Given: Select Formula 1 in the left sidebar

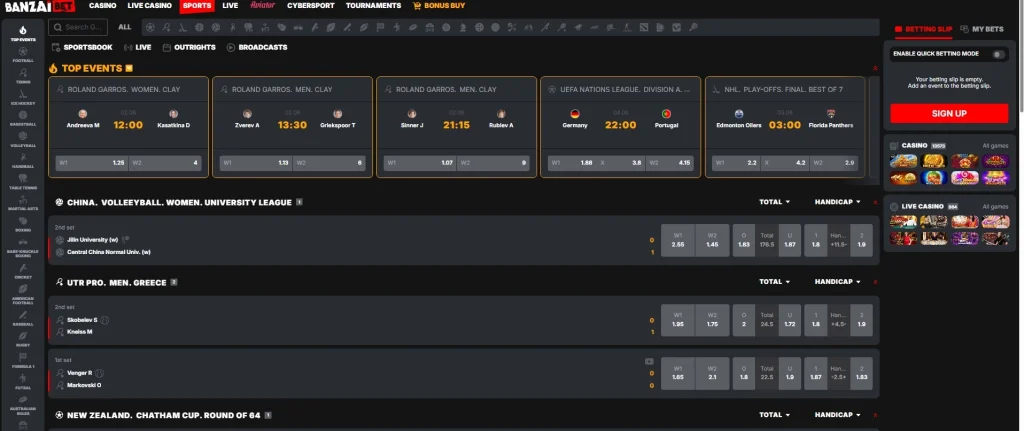Looking at the screenshot, I should coord(23,361).
